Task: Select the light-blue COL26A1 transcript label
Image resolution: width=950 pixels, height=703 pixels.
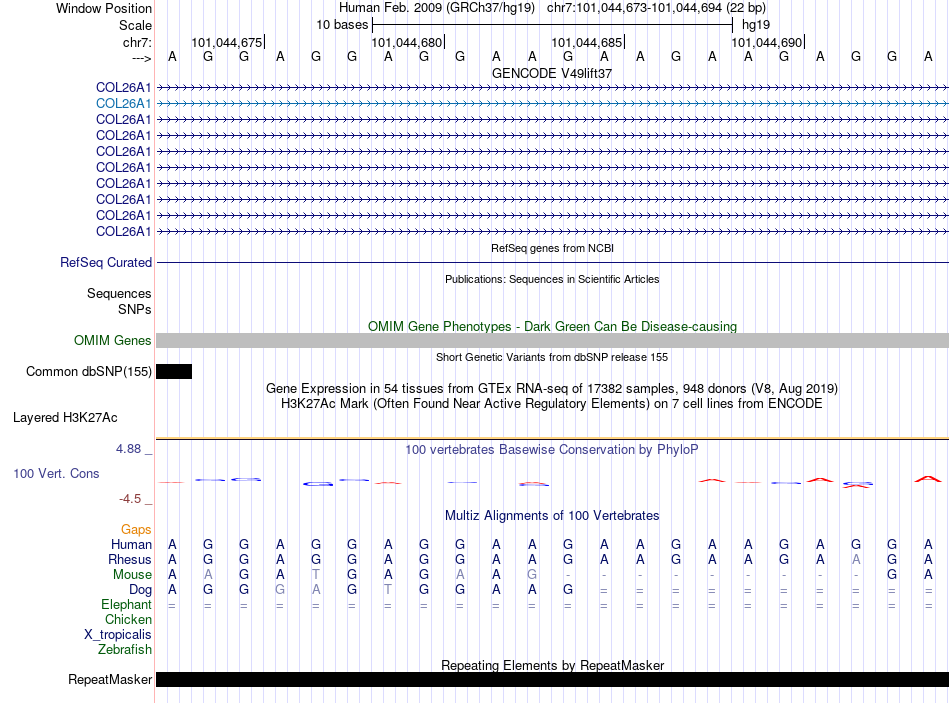Action: tap(124, 104)
